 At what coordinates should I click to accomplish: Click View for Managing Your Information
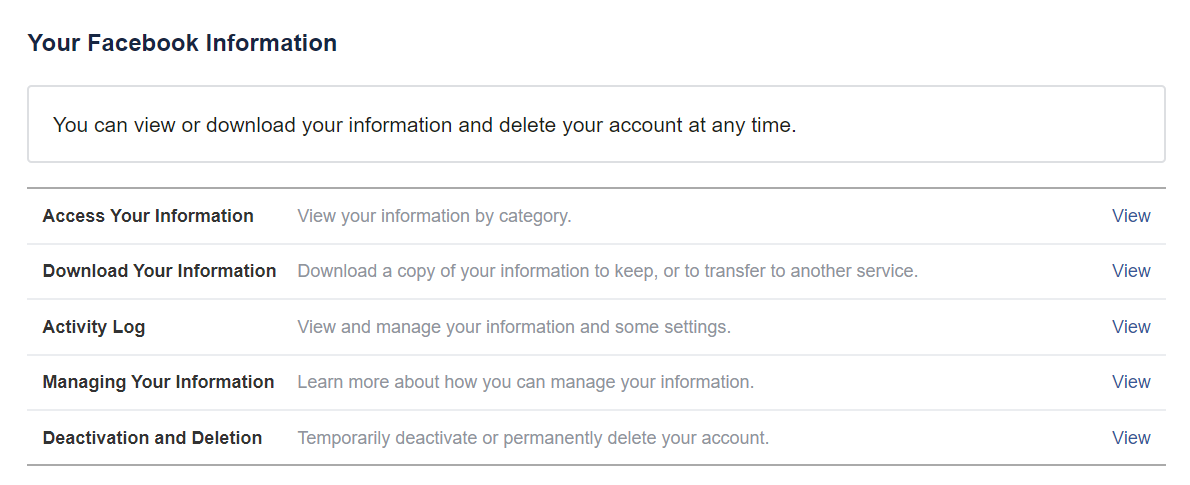[1131, 382]
